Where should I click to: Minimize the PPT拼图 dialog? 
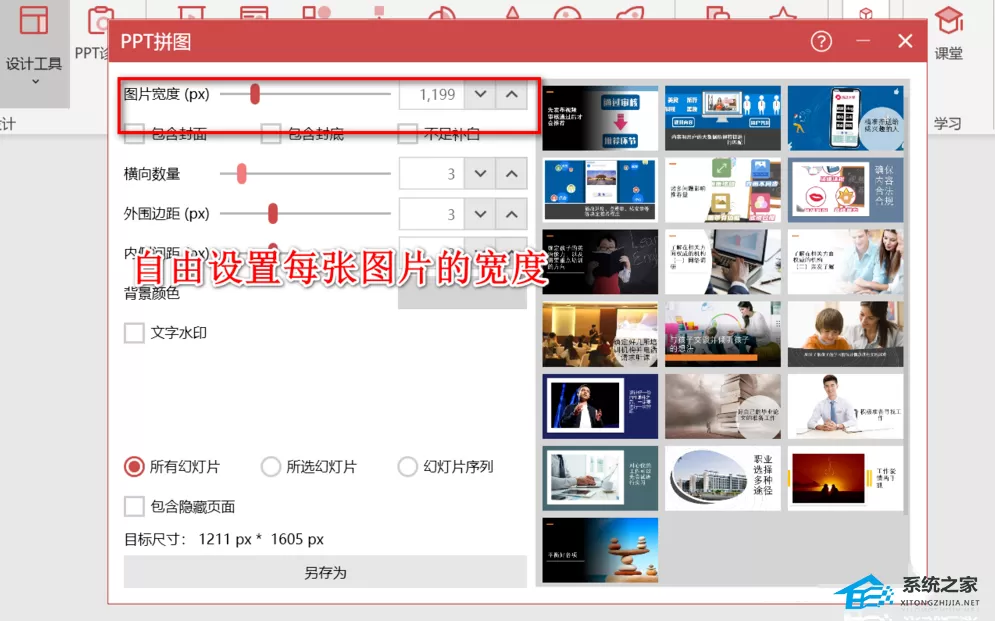coord(863,41)
